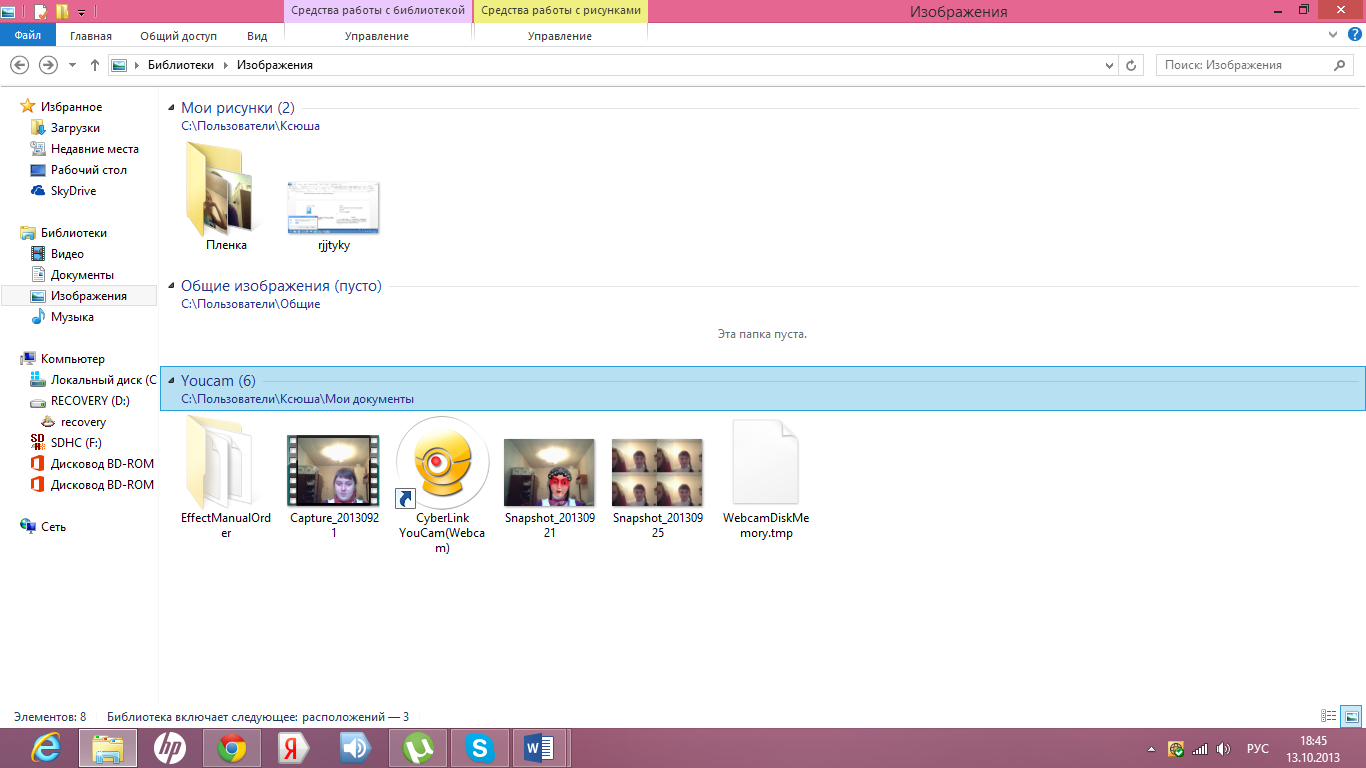Screen dimensions: 1366x768
Task: Go up one folder level
Action: pyautogui.click(x=95, y=65)
